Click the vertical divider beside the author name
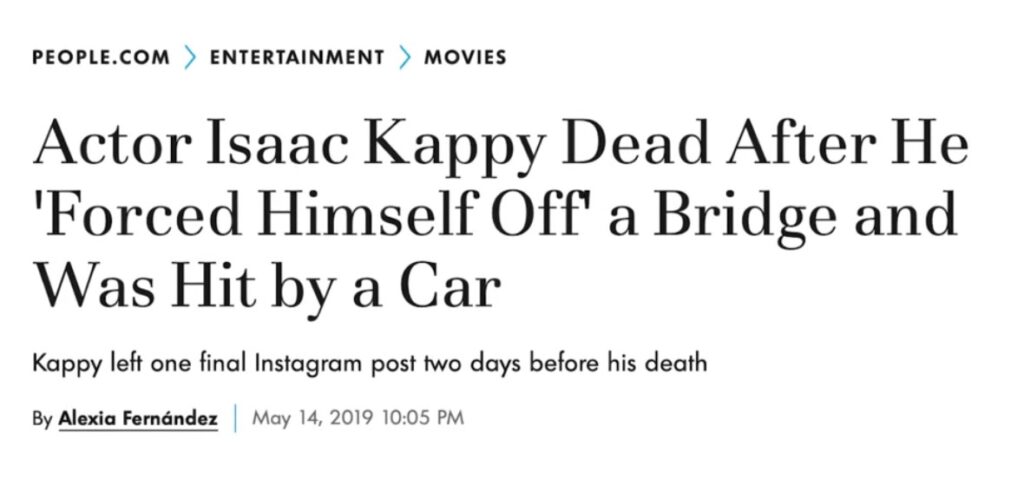 235,418
